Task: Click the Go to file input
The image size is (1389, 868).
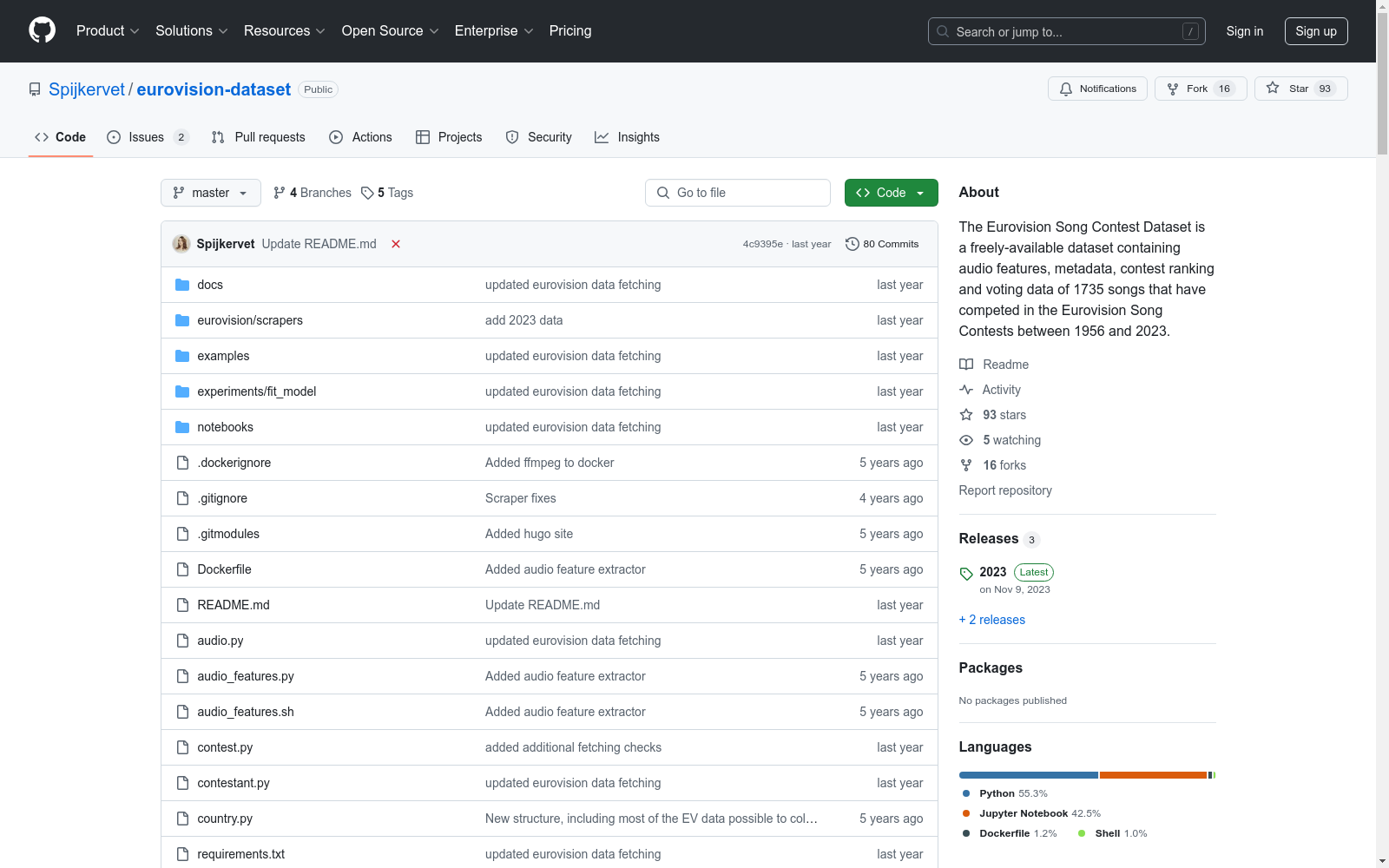Action: pyautogui.click(x=738, y=193)
